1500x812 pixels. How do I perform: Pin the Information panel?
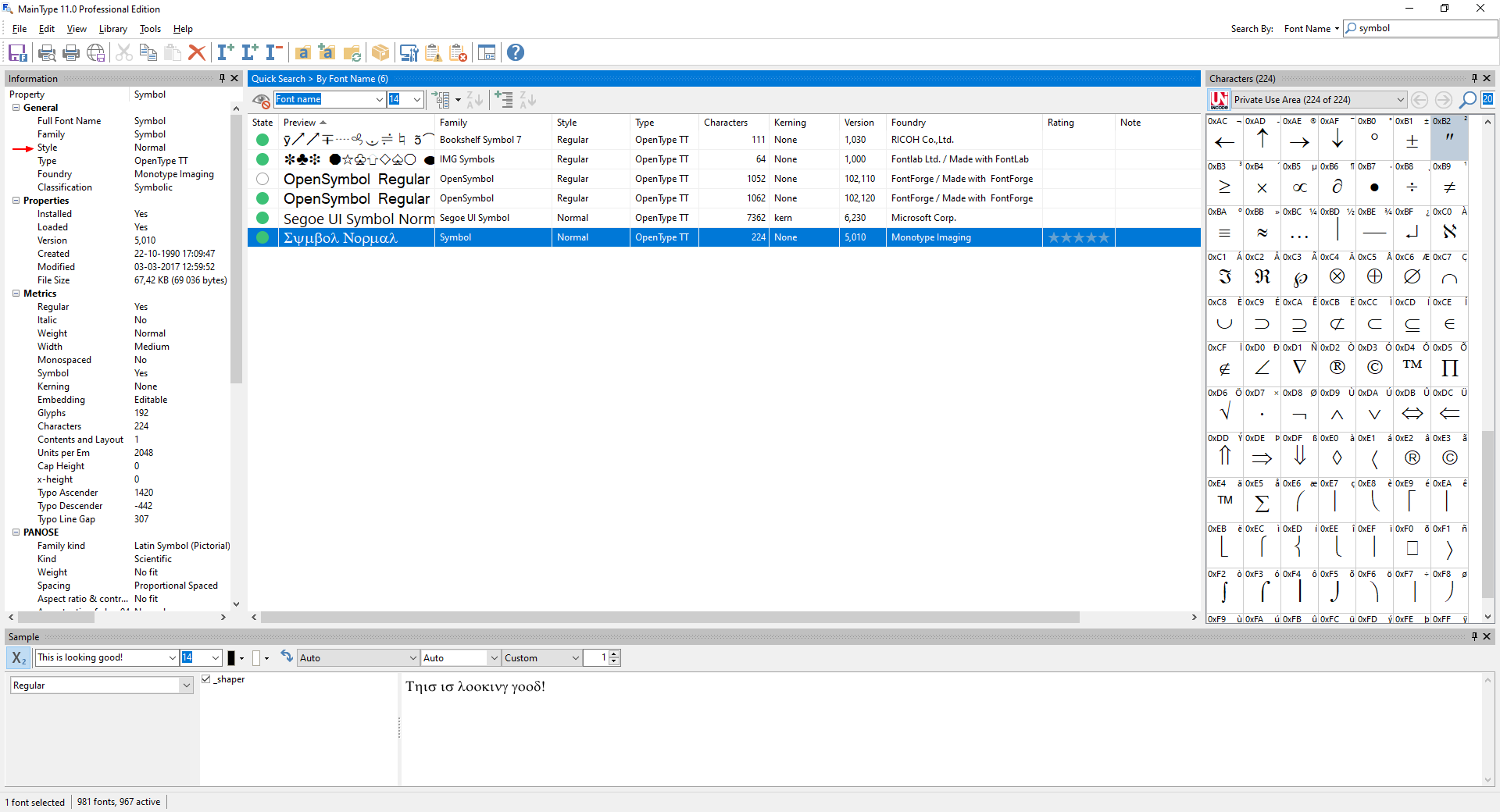222,78
